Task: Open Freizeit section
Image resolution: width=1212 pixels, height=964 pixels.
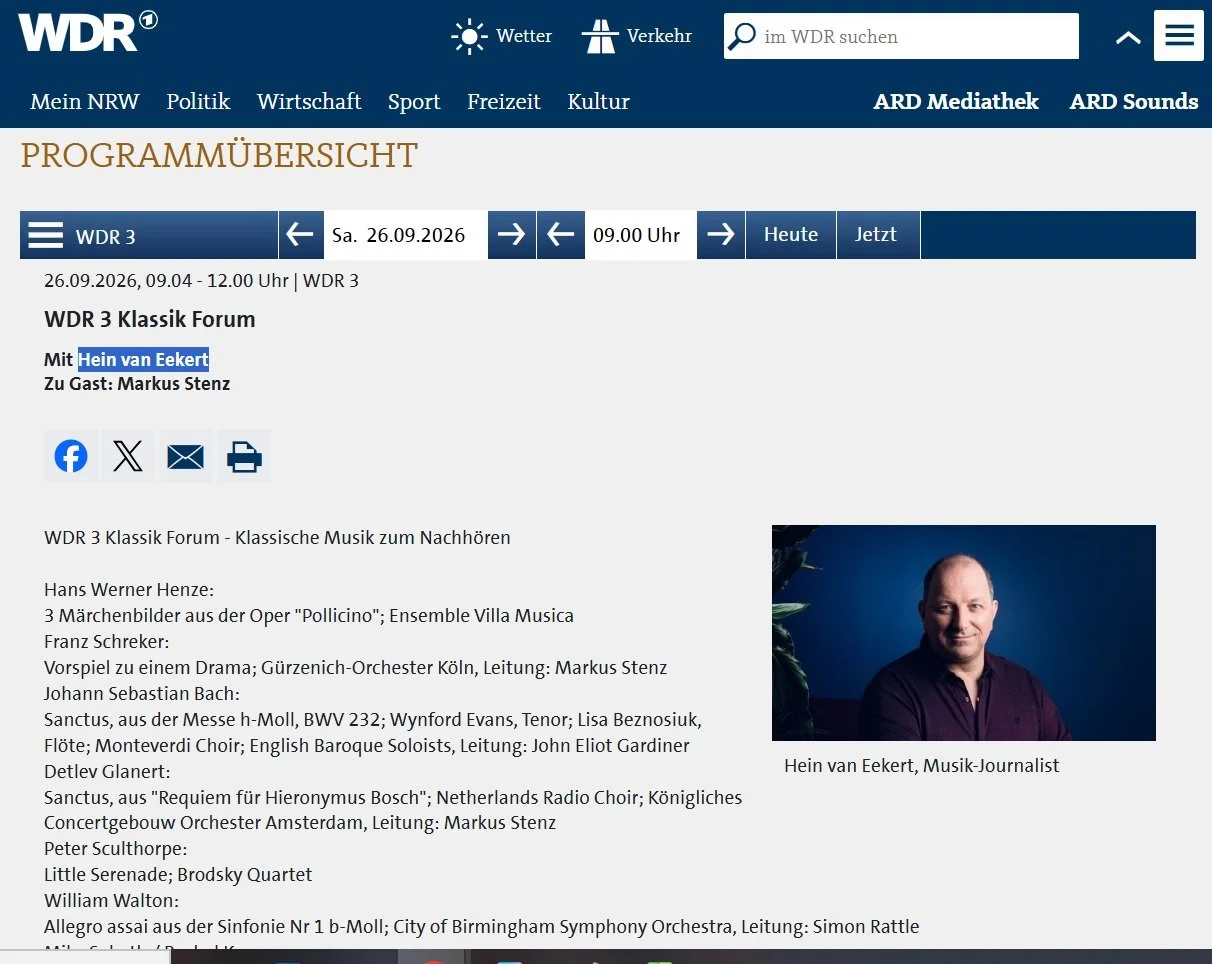Action: click(x=504, y=101)
